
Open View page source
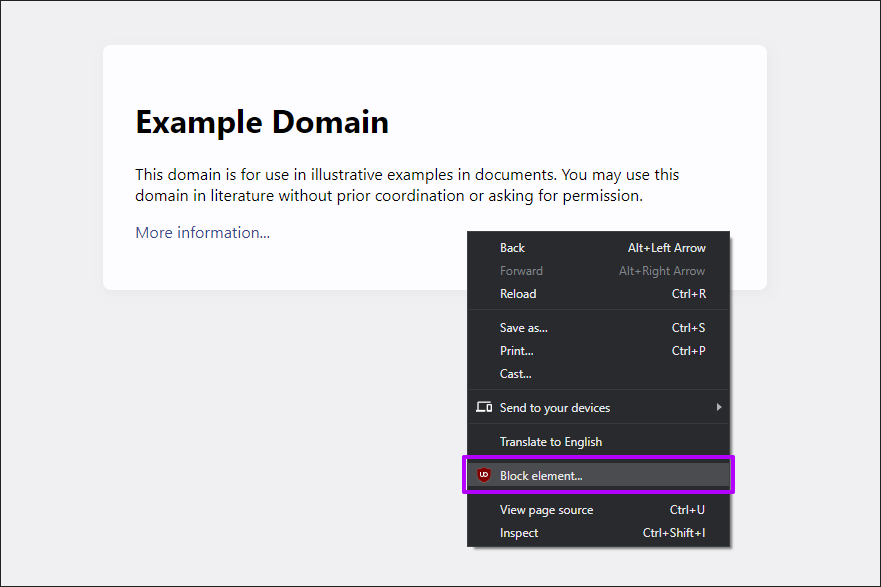546,509
